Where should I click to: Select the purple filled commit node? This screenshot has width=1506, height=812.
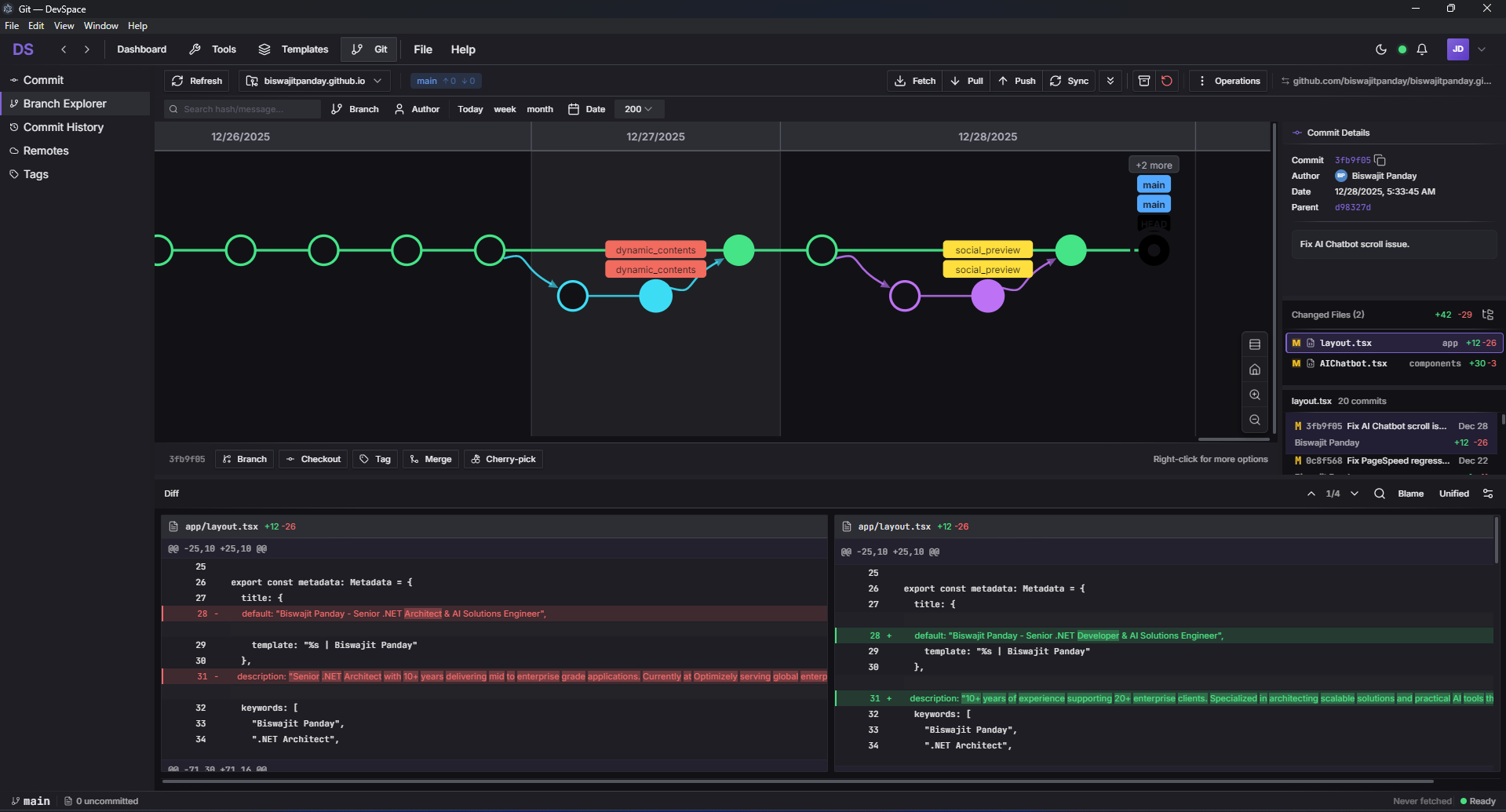click(x=988, y=296)
